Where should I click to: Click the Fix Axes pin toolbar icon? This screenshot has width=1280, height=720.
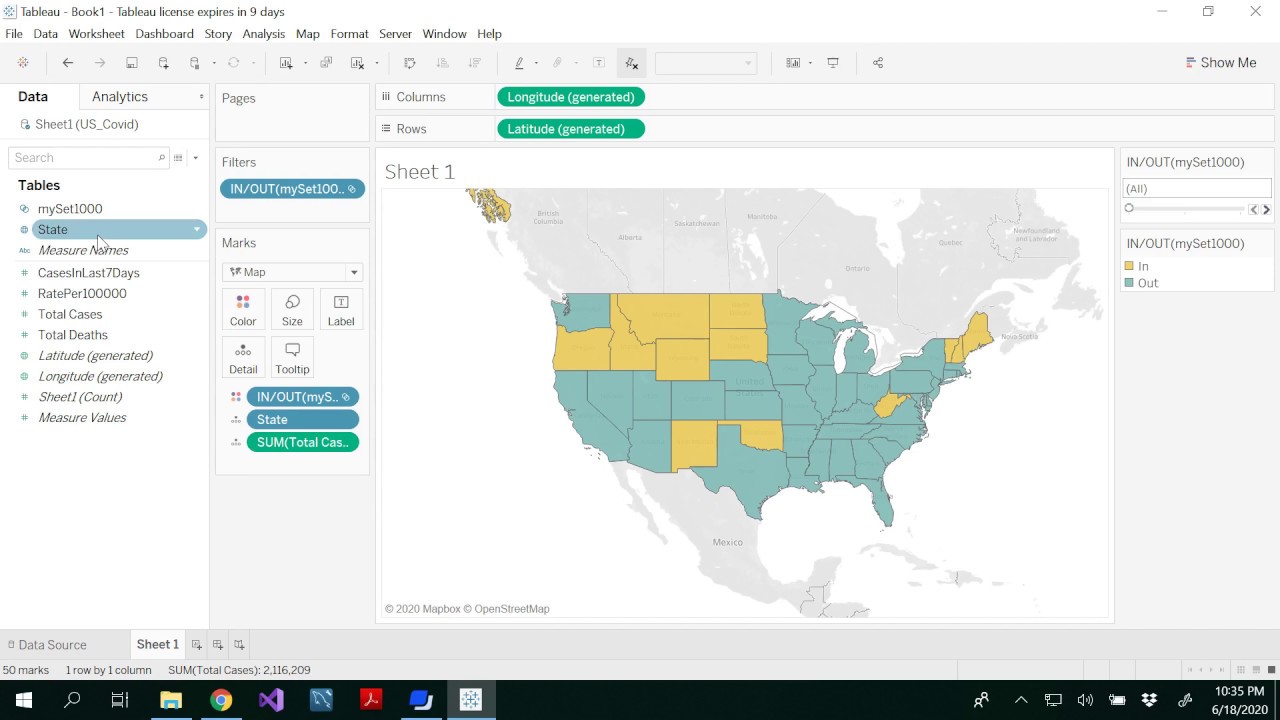tap(631, 63)
